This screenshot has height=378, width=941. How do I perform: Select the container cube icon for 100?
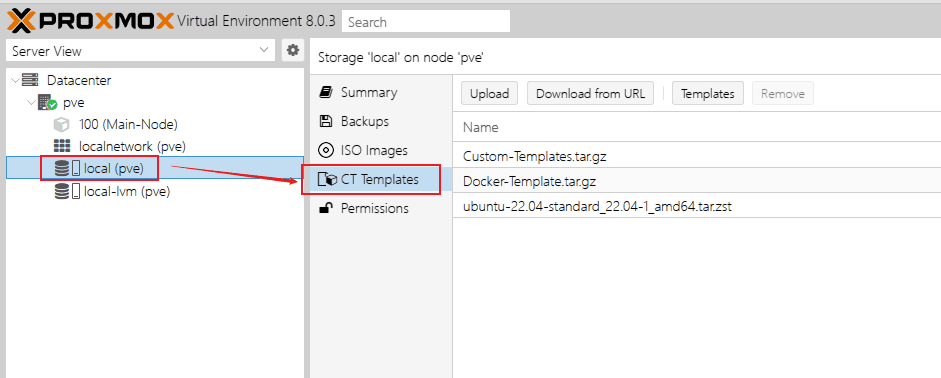(62, 125)
